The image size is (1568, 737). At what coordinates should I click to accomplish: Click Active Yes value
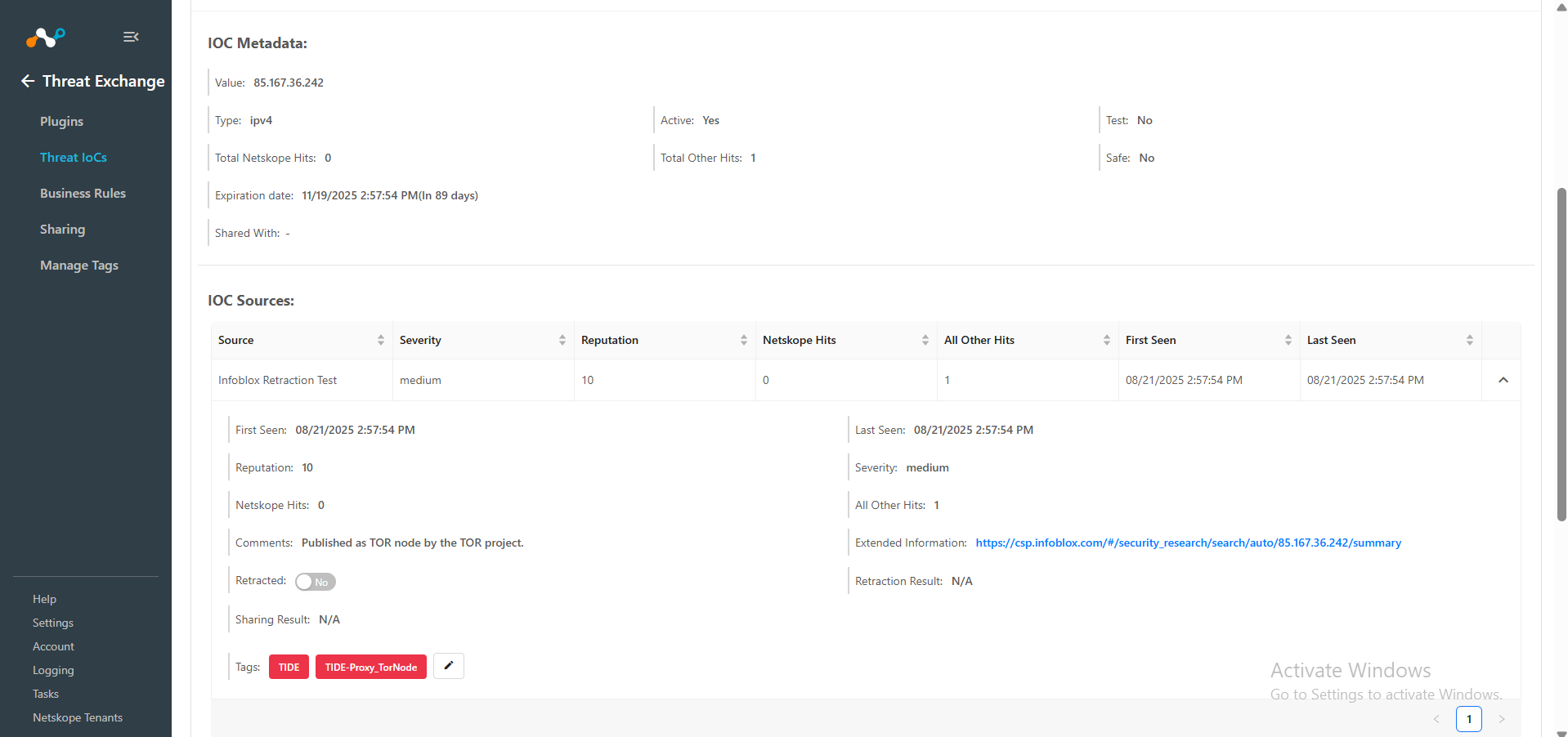[x=711, y=120]
